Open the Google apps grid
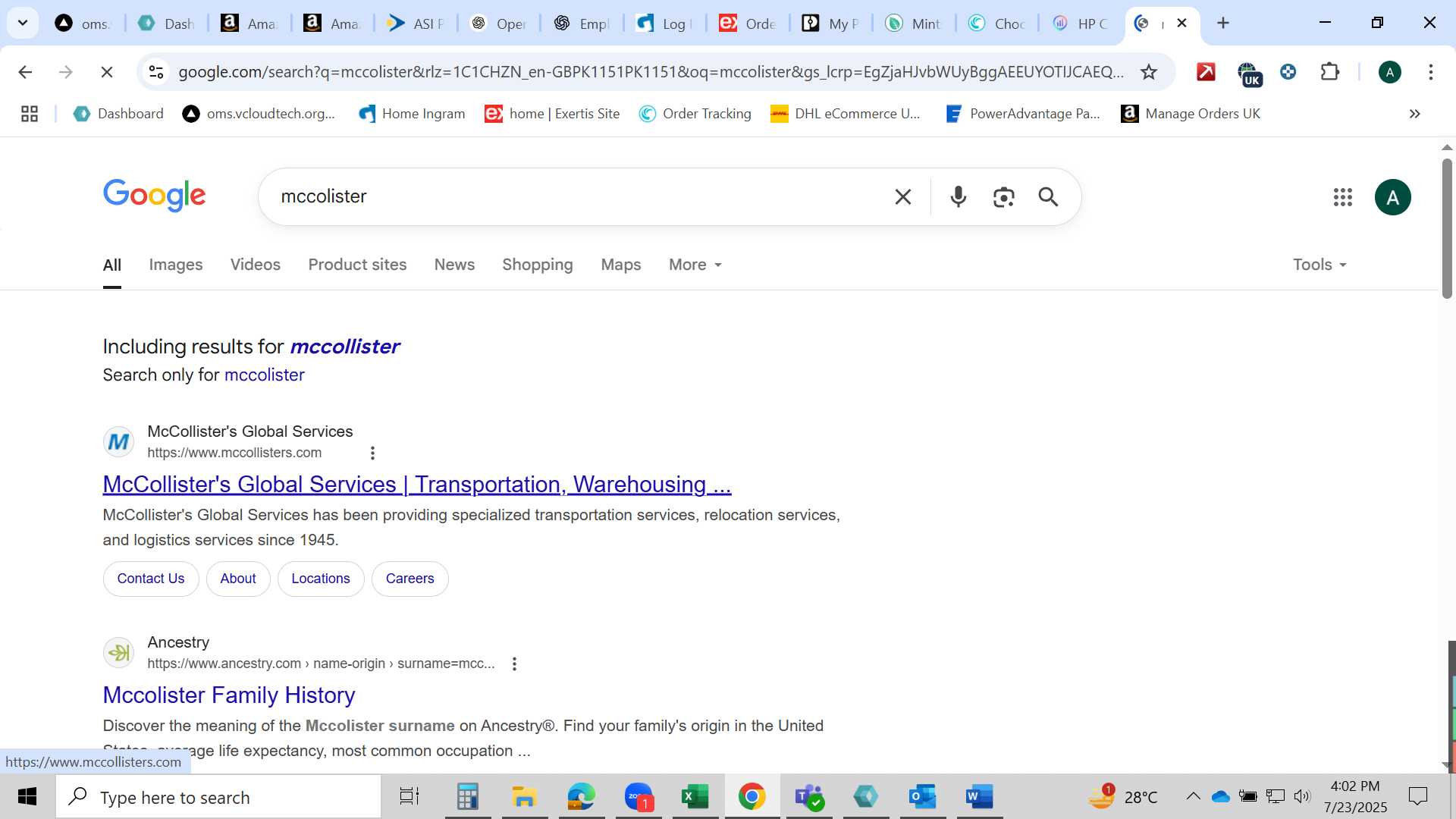Viewport: 1456px width, 819px height. pyautogui.click(x=1342, y=197)
